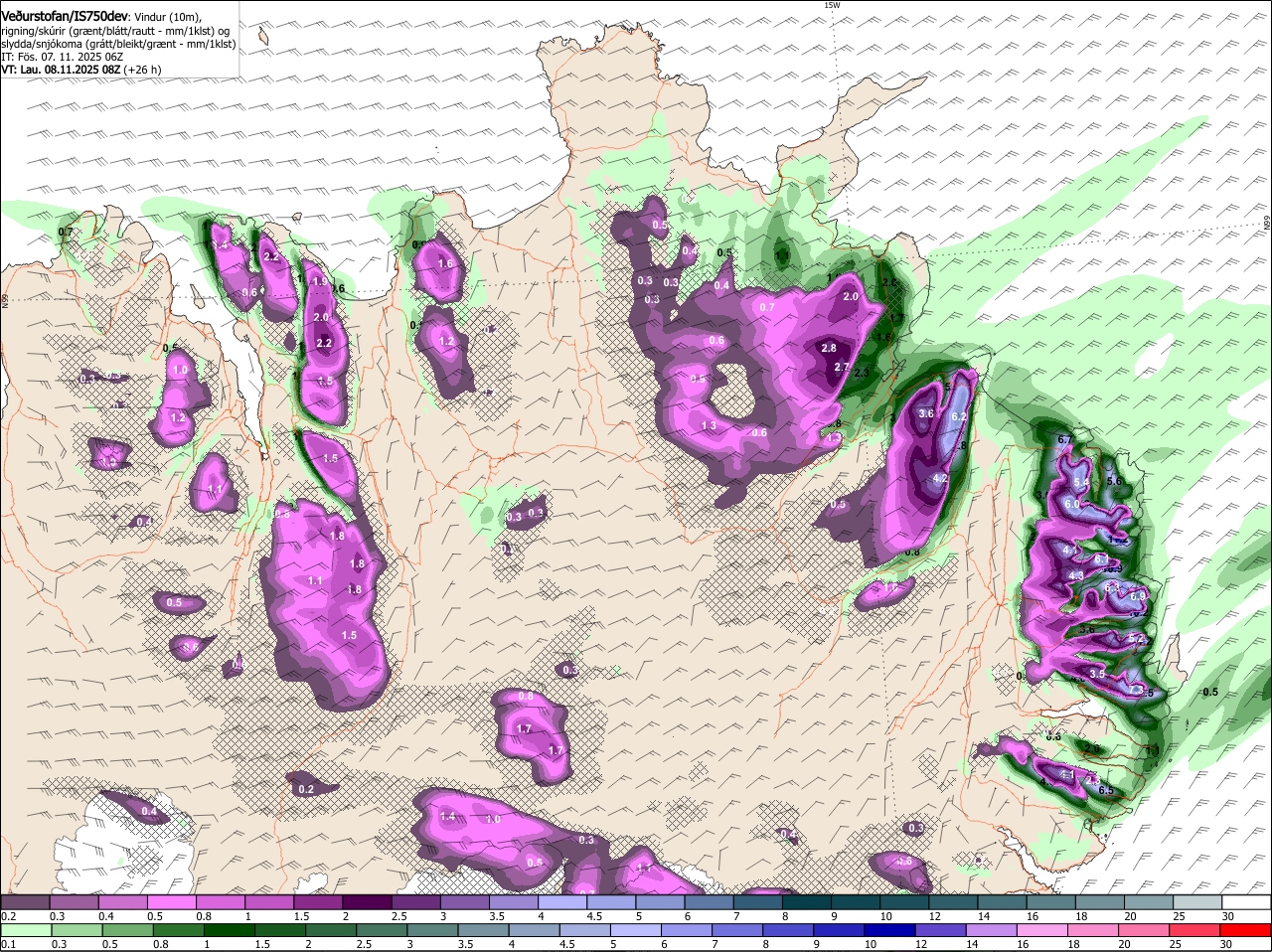
Task: Click the top legend label 0.2
Action: (8, 915)
